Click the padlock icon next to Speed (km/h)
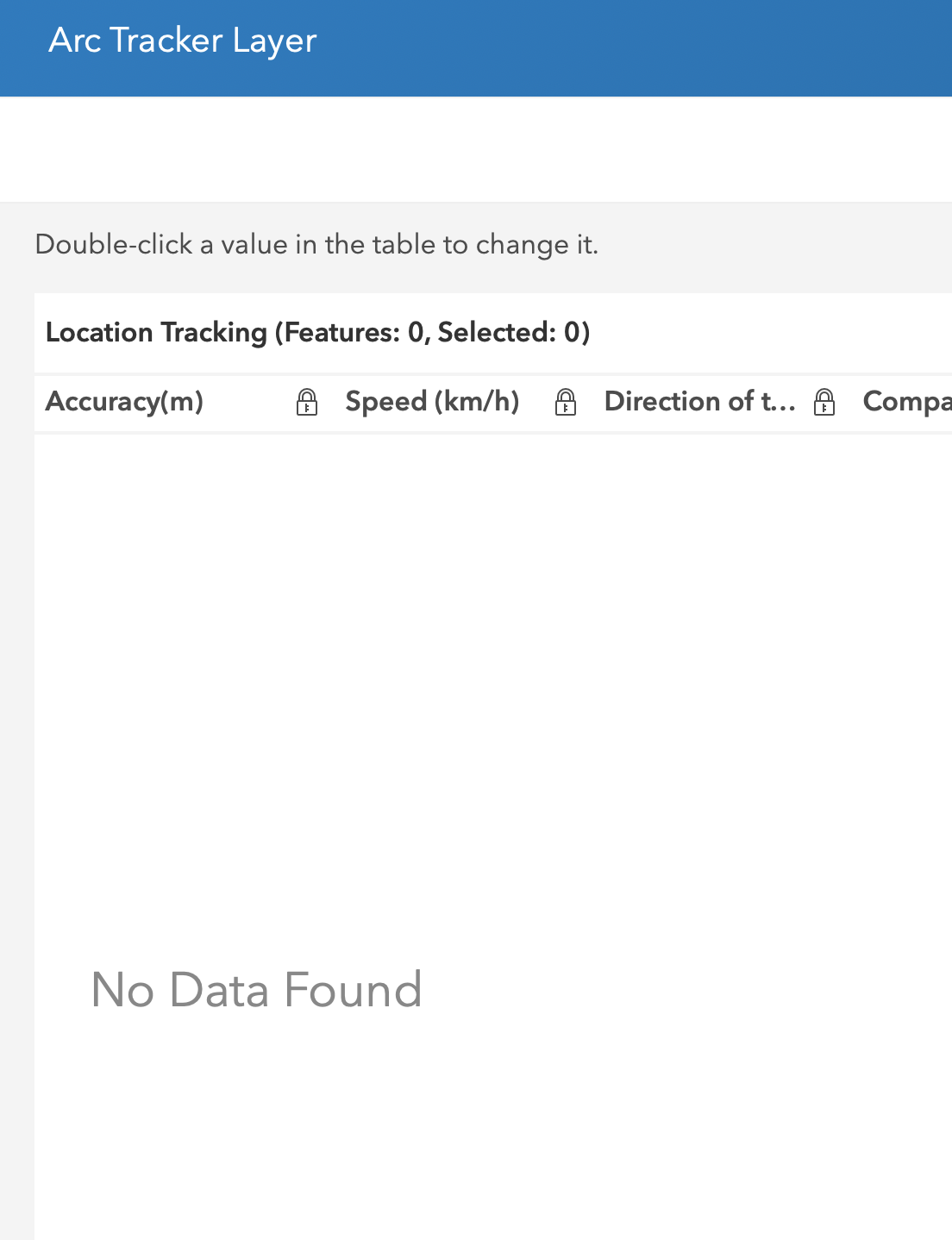The width and height of the screenshot is (952, 1240). [567, 402]
